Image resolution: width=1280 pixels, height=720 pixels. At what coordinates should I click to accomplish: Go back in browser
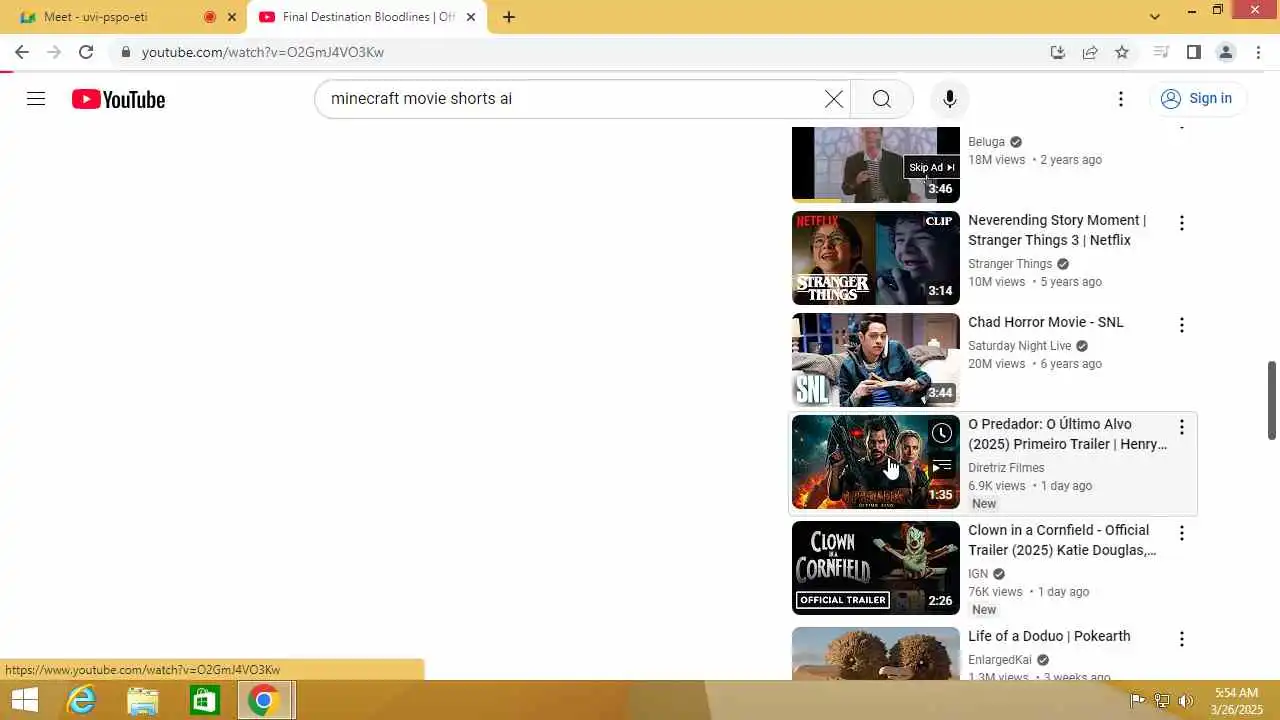[22, 52]
